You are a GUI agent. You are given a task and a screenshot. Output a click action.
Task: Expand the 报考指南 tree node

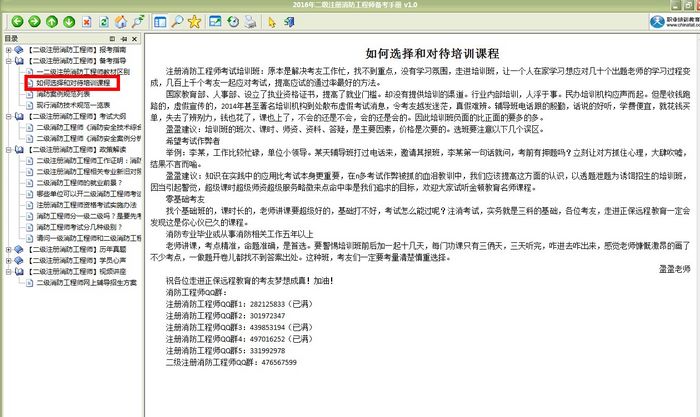(x=8, y=50)
